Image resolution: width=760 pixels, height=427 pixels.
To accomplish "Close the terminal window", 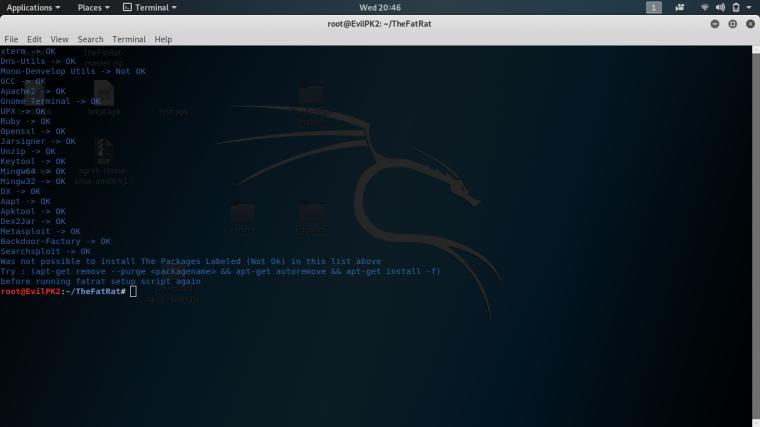I will pos(750,24).
